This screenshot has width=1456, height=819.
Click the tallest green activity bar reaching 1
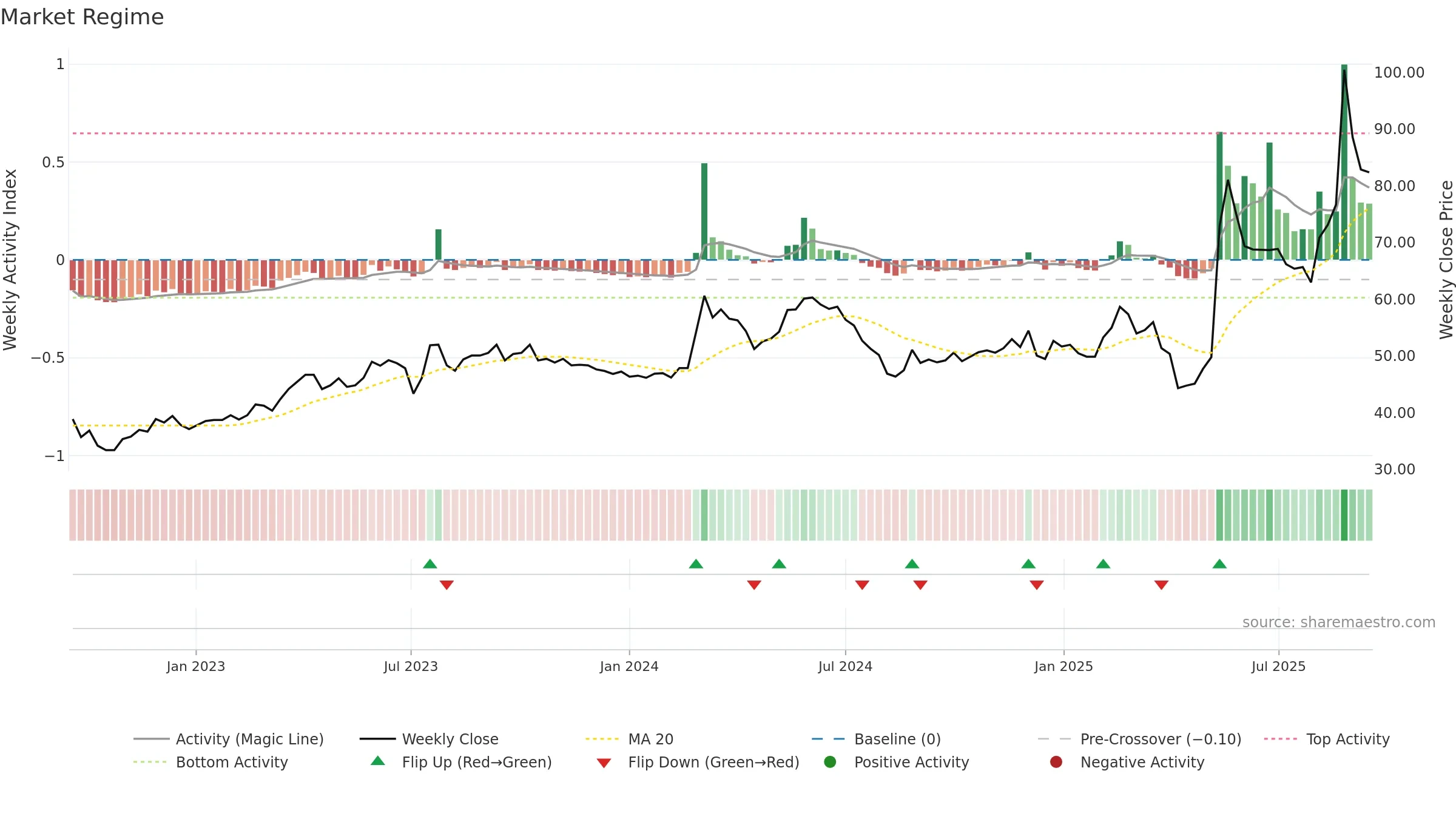(1344, 162)
